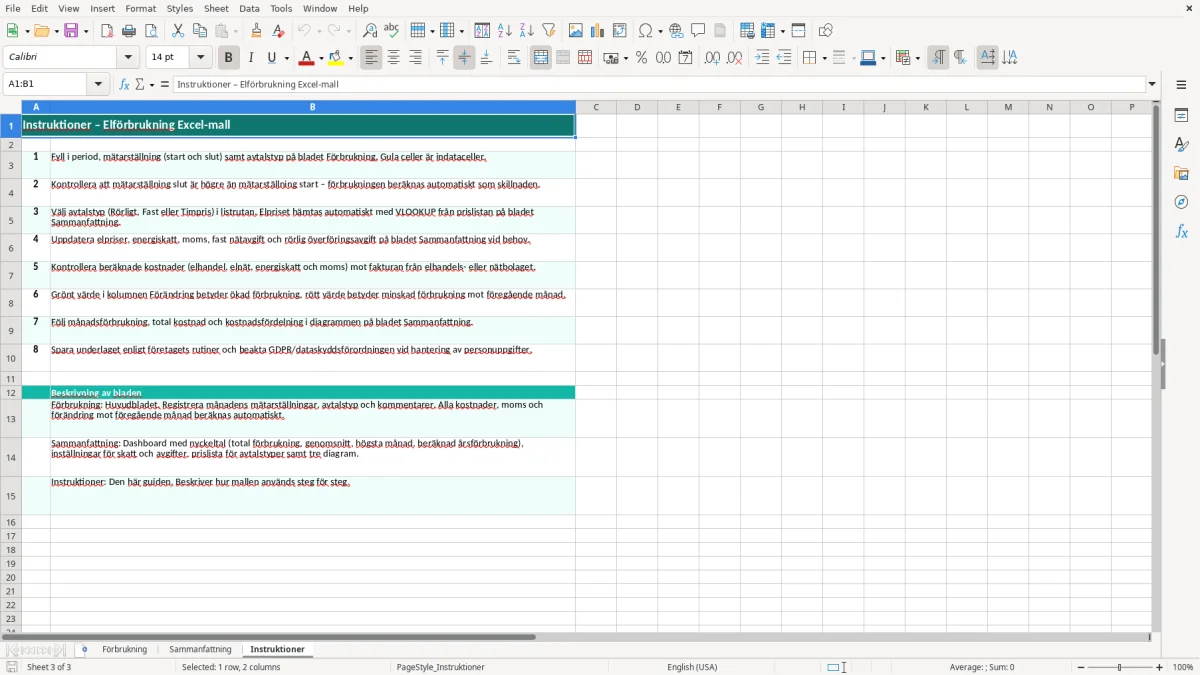Open the Gallery panel in the sidebar
1200x675 pixels.
tap(1181, 174)
